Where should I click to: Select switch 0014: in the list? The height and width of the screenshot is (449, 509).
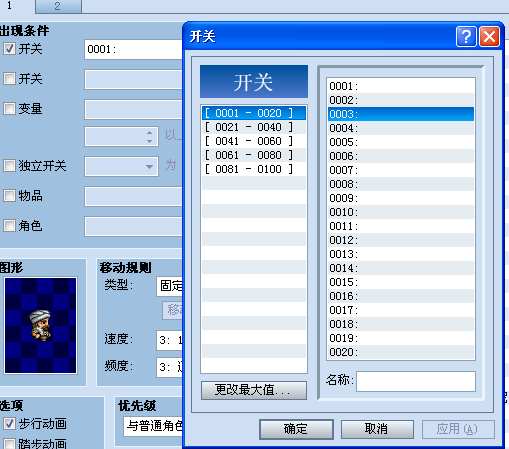[401, 268]
